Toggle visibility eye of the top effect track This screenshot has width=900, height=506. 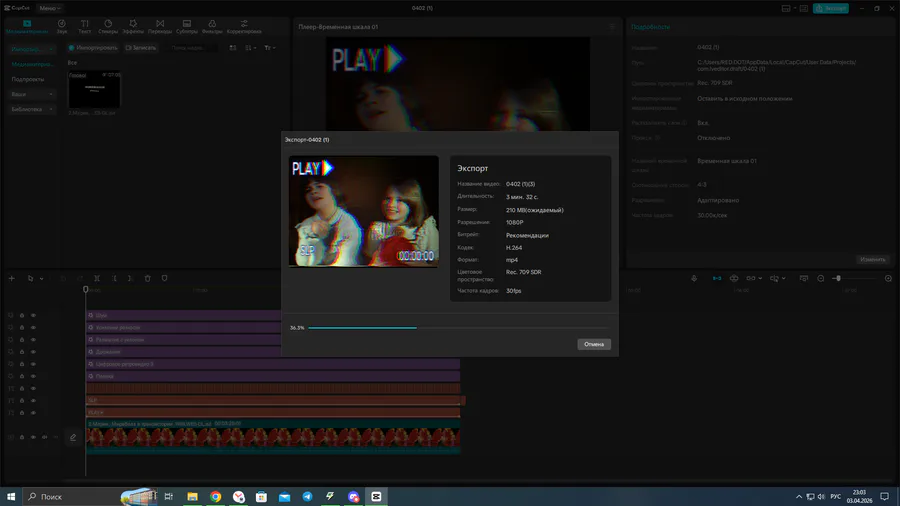point(33,315)
